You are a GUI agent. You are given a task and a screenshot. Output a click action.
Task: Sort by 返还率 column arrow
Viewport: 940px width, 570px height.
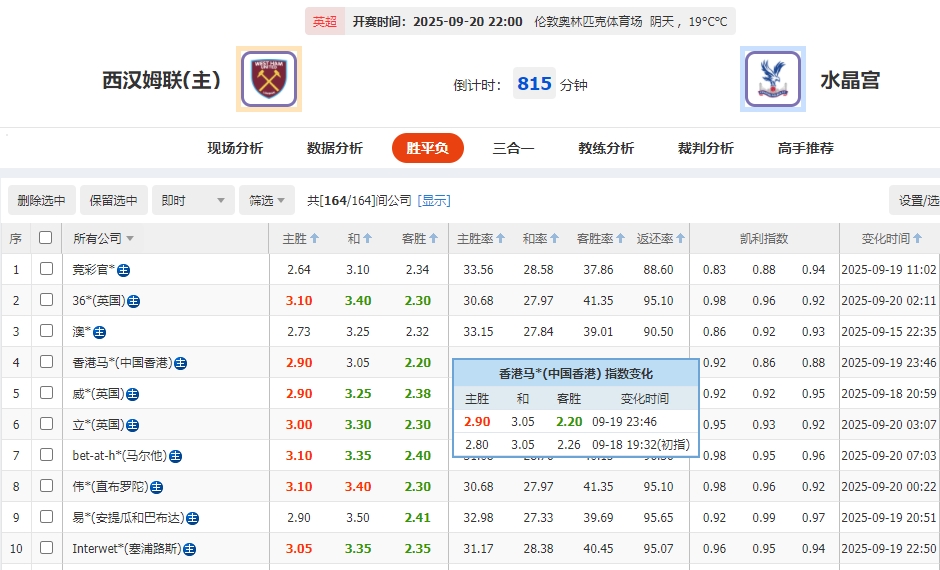(680, 239)
